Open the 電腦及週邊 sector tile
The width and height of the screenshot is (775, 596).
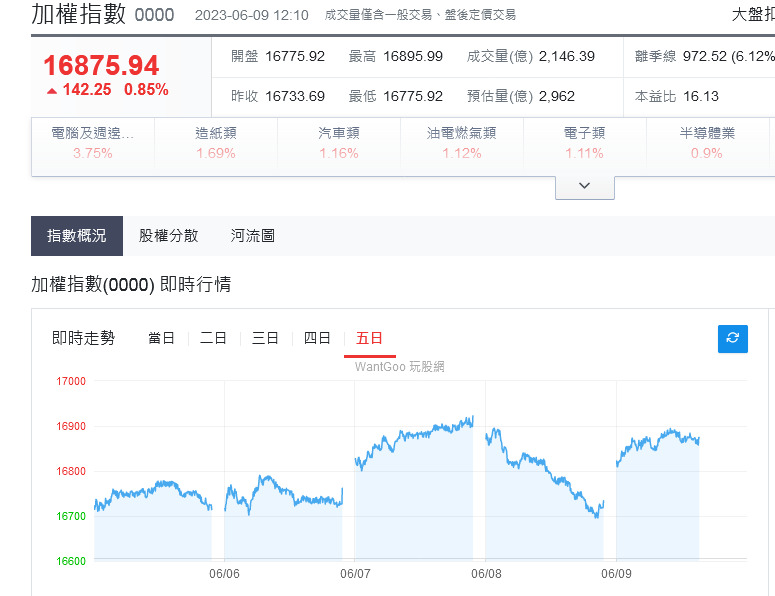(93, 143)
